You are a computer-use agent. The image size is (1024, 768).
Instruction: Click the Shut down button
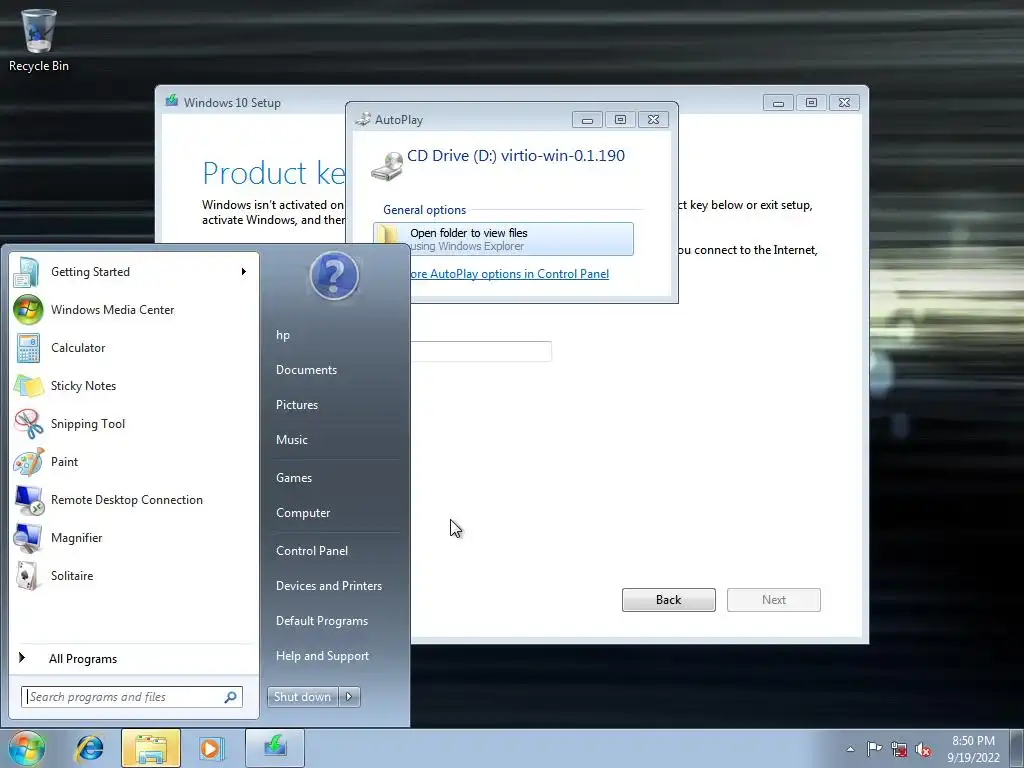point(302,697)
